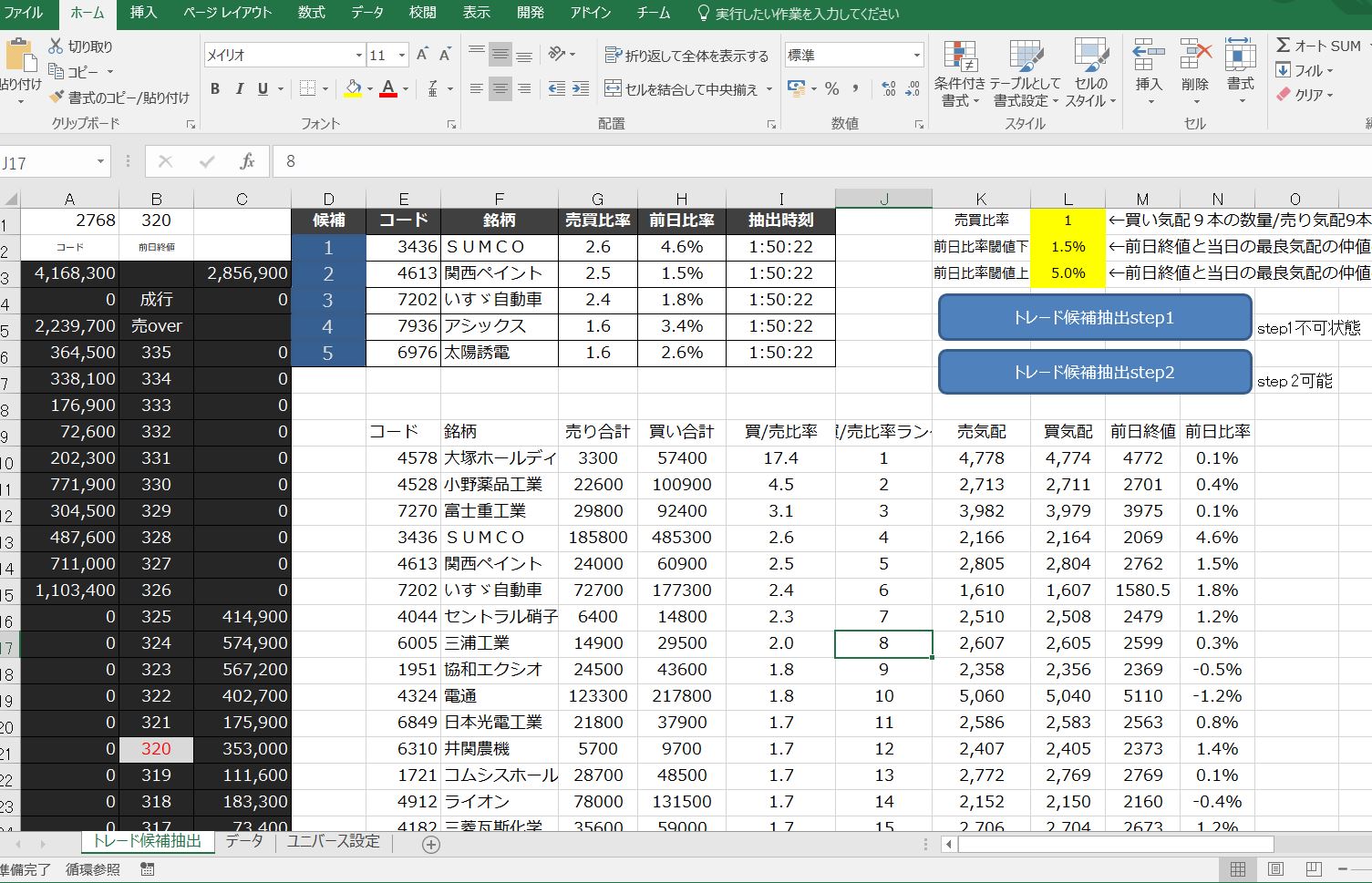Toggle italic formatting in ribbon
The height and width of the screenshot is (883, 1372).
click(x=239, y=88)
